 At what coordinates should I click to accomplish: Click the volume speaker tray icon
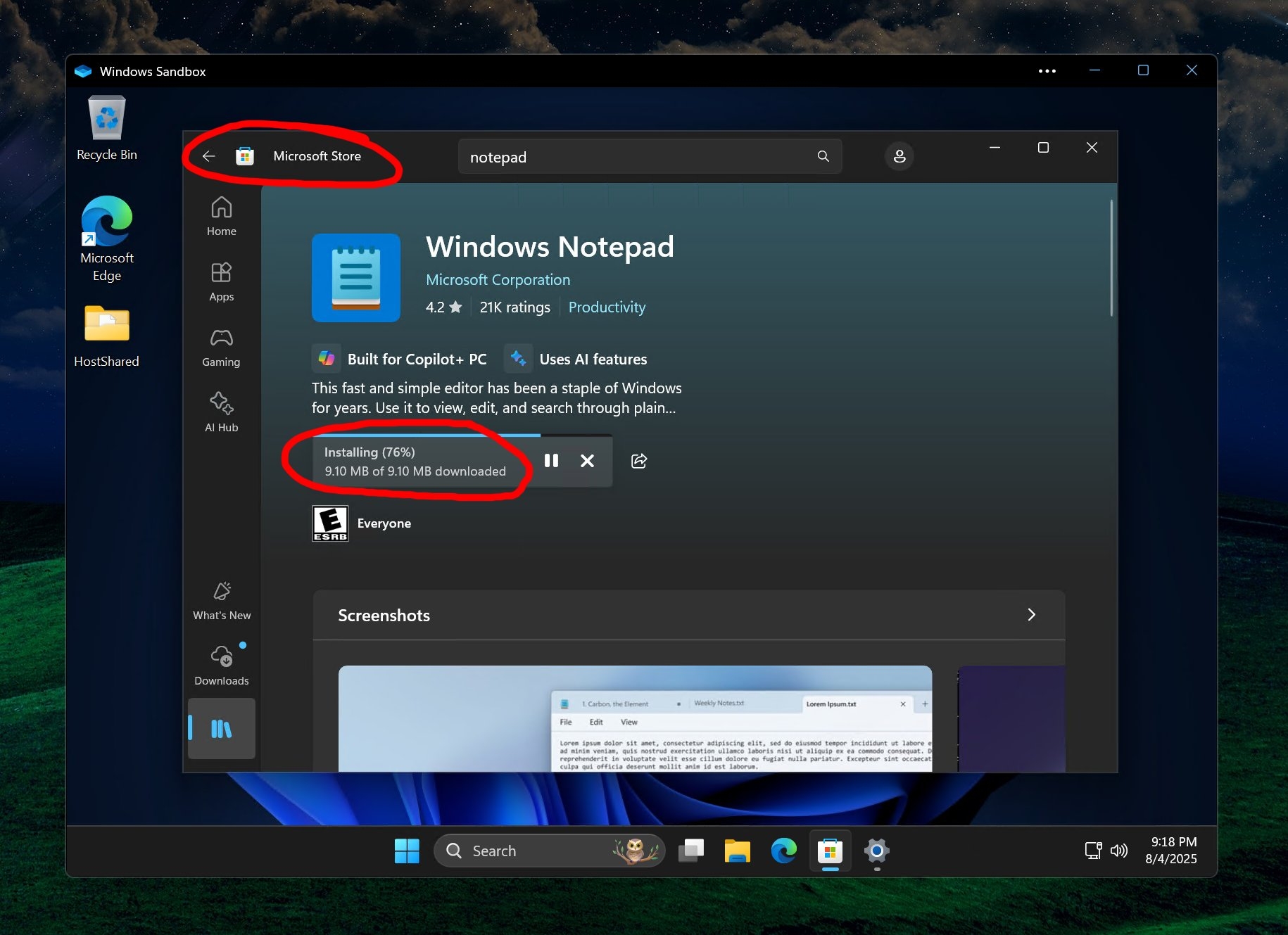coord(1119,851)
